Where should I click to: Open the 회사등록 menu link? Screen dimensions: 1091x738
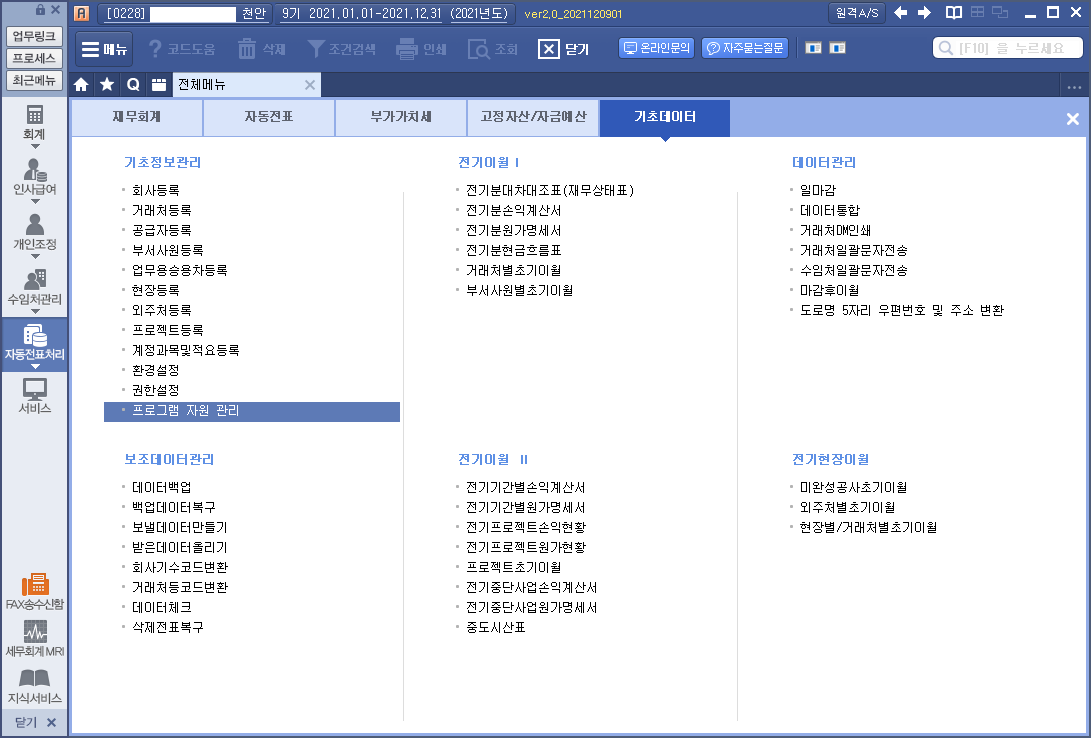(x=156, y=190)
